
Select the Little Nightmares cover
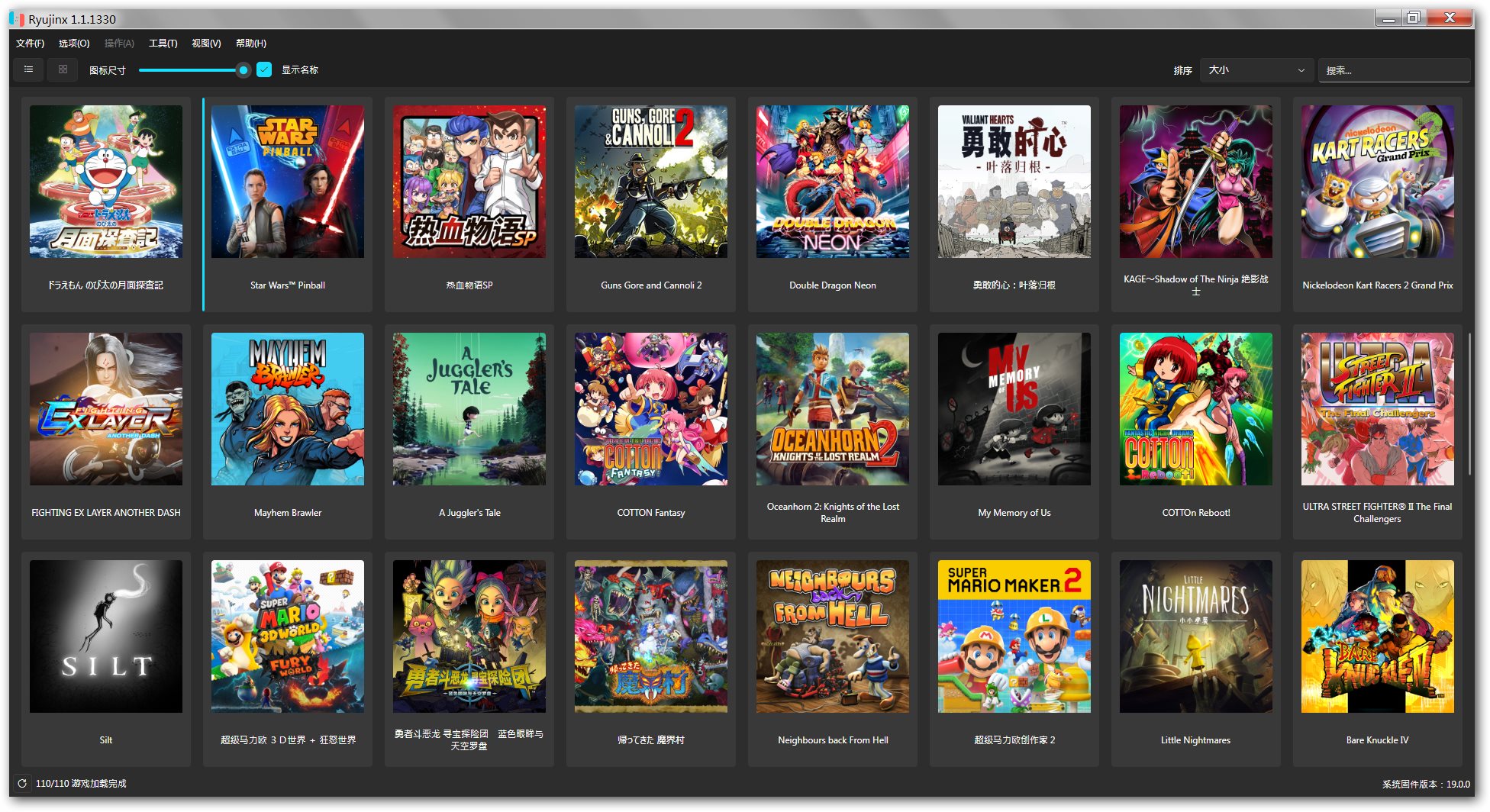click(1196, 636)
